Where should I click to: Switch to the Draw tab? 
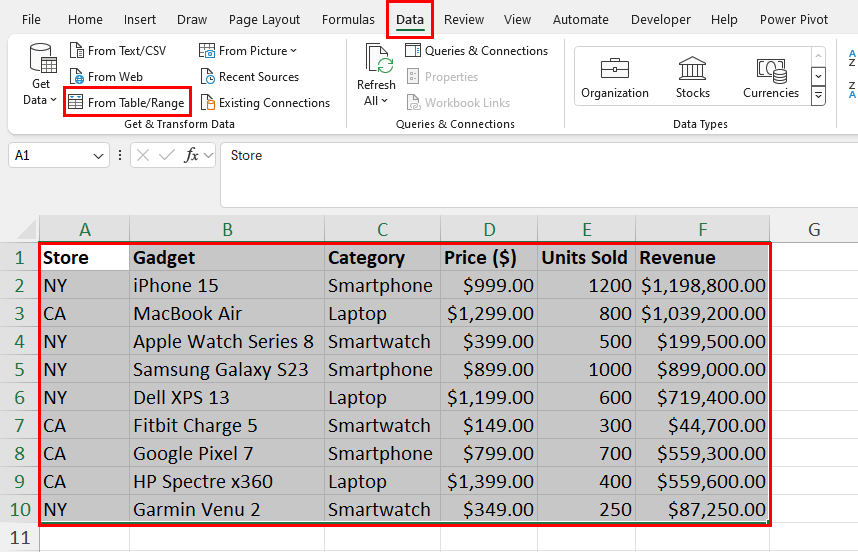(x=192, y=20)
